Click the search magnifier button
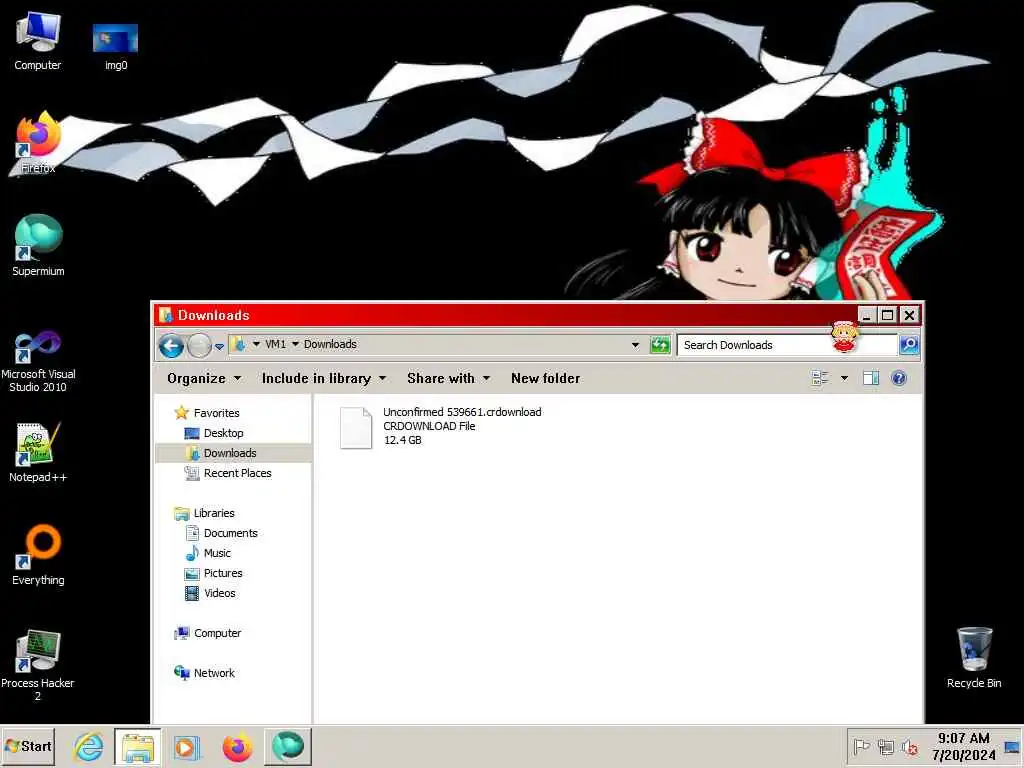This screenshot has width=1024, height=768. point(909,345)
